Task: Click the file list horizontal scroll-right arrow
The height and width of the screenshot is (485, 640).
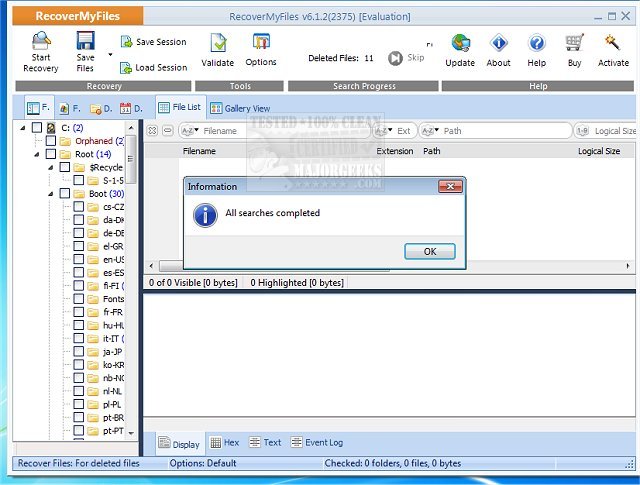Action: pyautogui.click(x=628, y=266)
